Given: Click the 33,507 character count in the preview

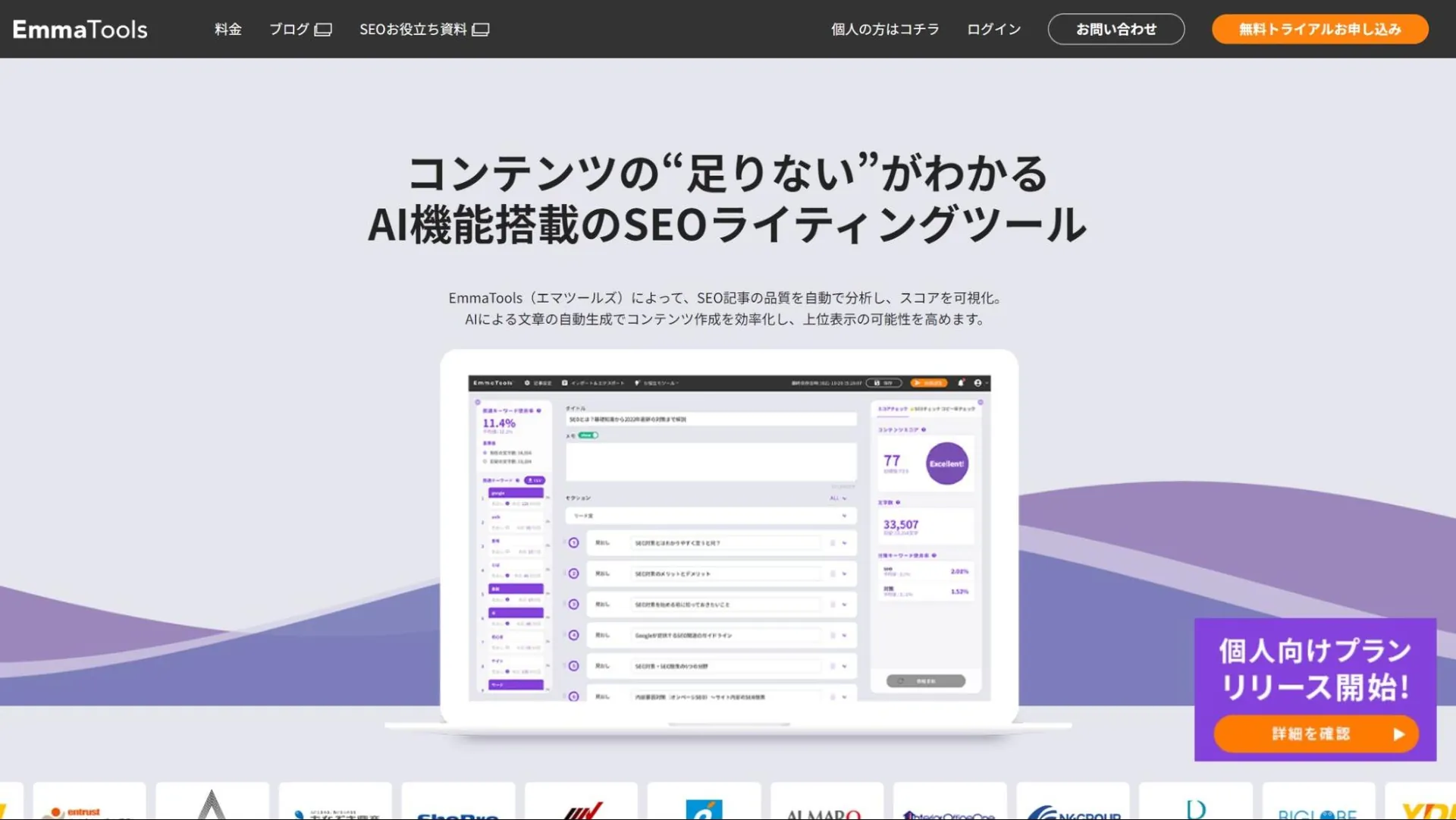Looking at the screenshot, I should point(901,524).
